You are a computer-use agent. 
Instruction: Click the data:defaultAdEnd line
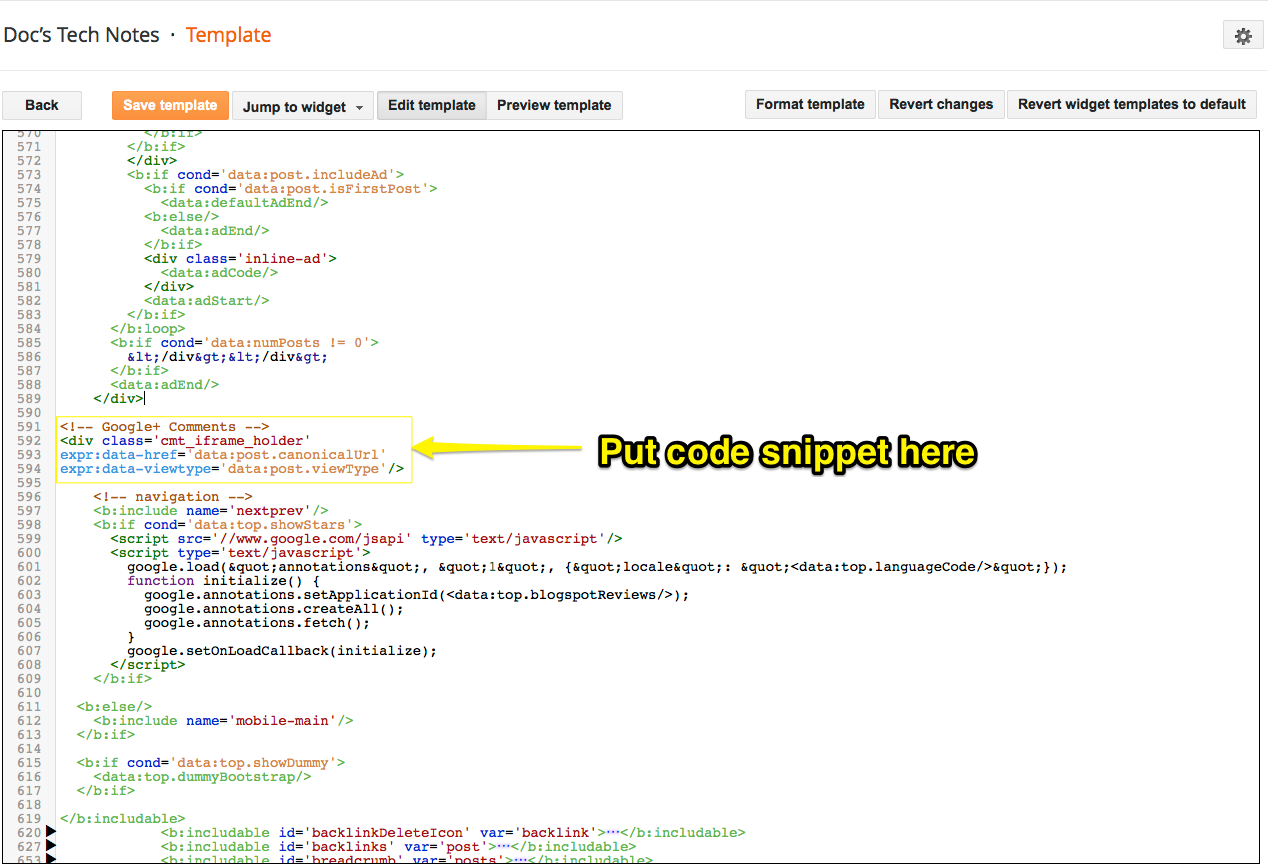click(244, 202)
